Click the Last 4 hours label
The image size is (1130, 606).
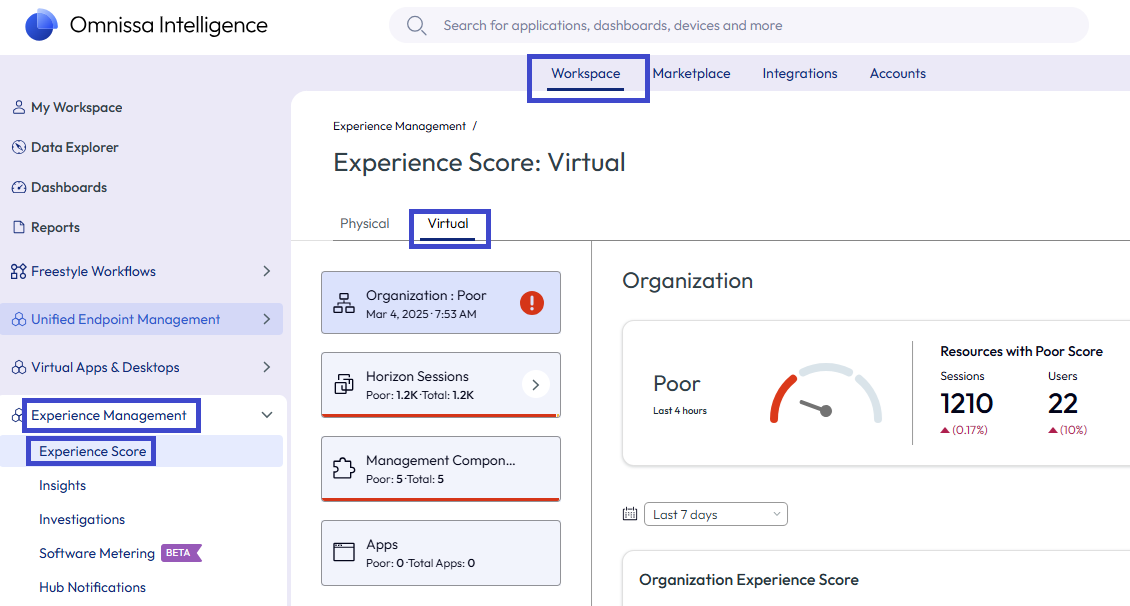pos(680,411)
